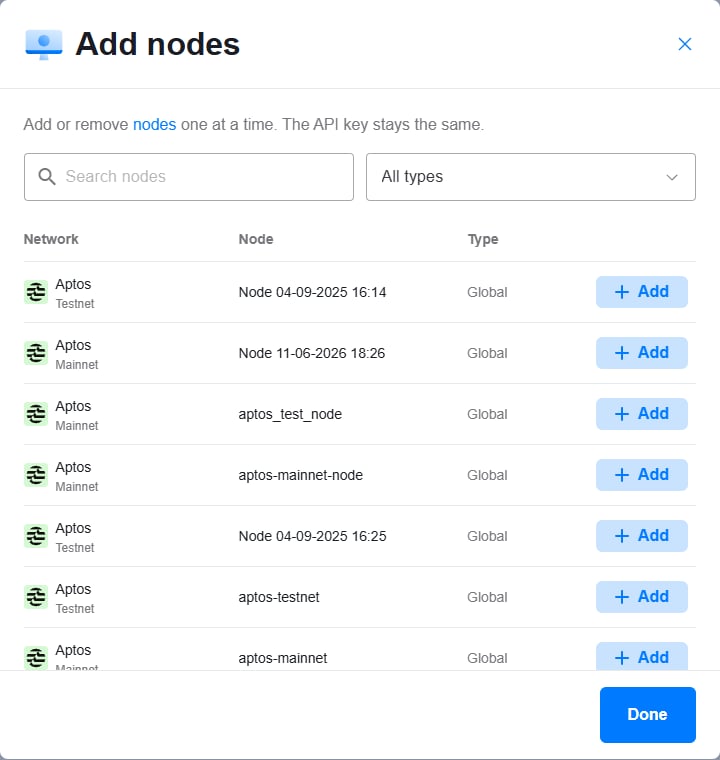Click the Add nodes monitor icon
720x760 pixels.
pyautogui.click(x=44, y=44)
